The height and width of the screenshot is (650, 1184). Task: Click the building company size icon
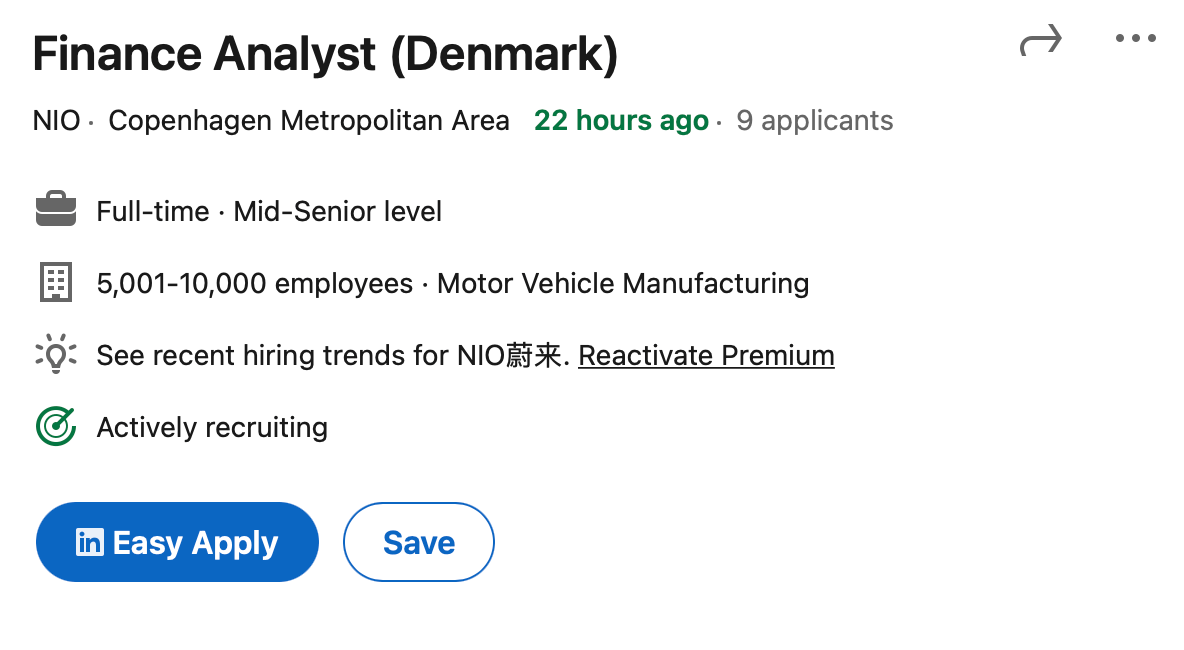point(56,282)
